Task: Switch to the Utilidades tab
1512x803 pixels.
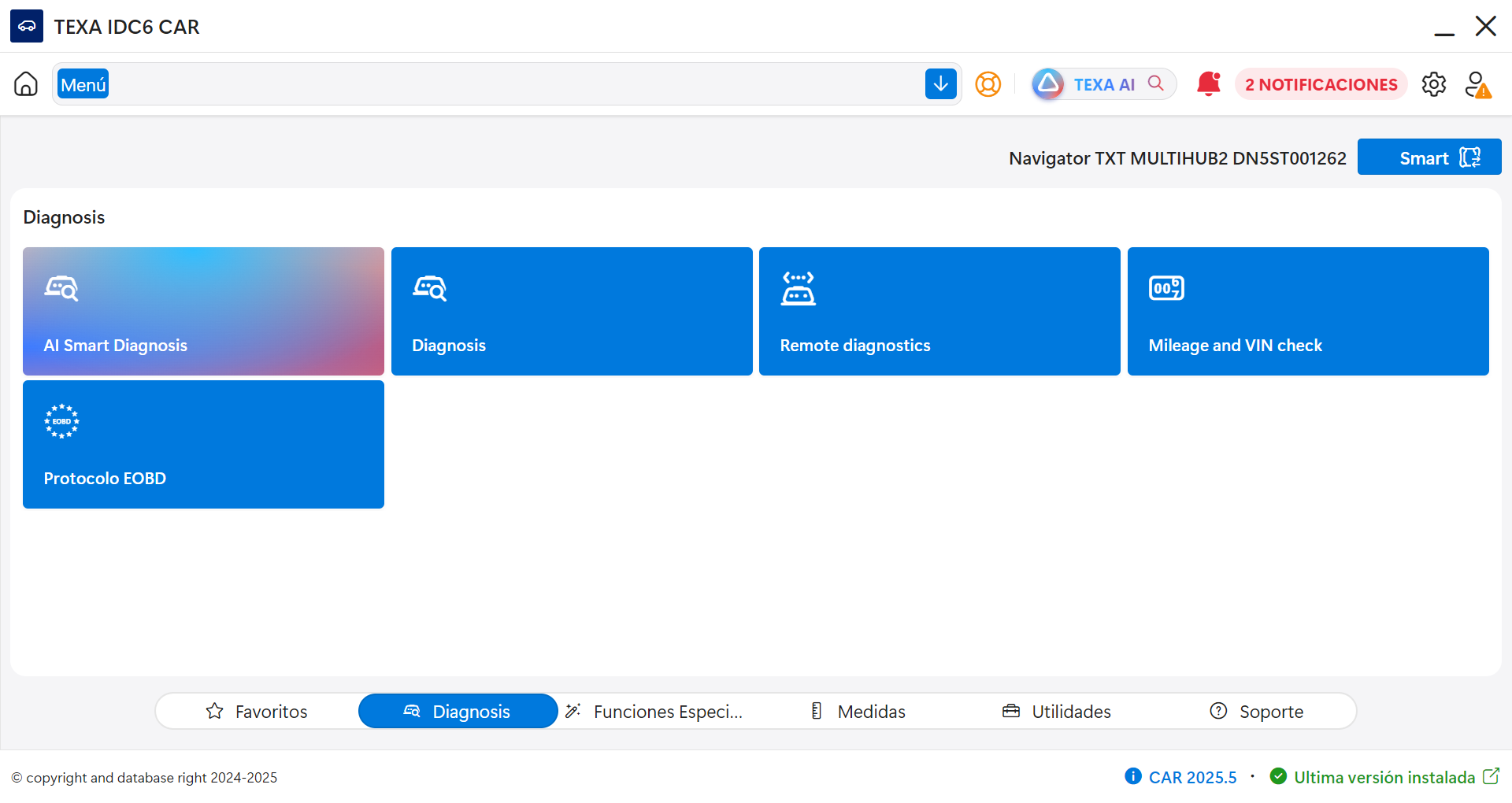Action: coord(1057,711)
